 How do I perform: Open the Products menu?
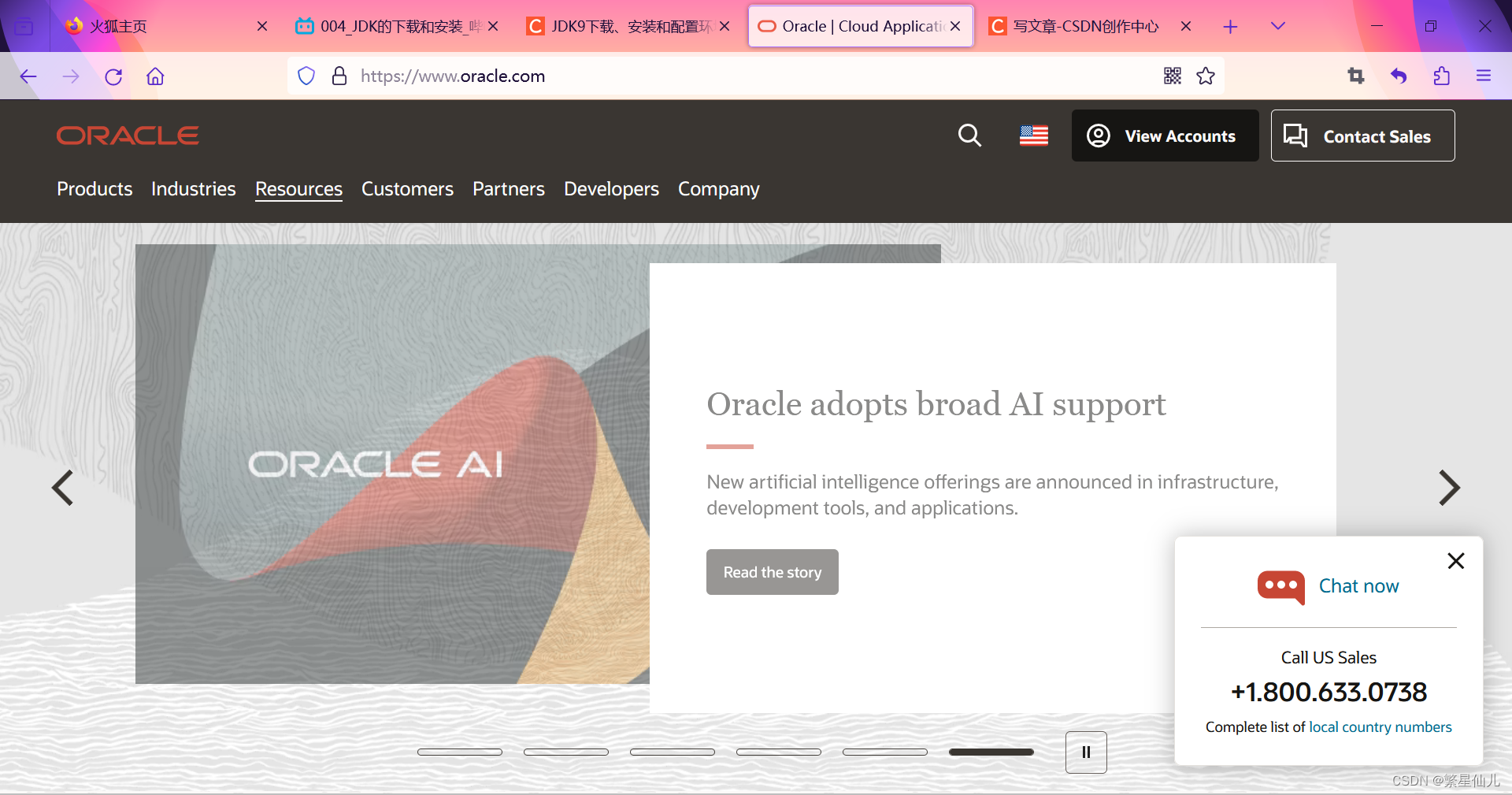pos(94,189)
